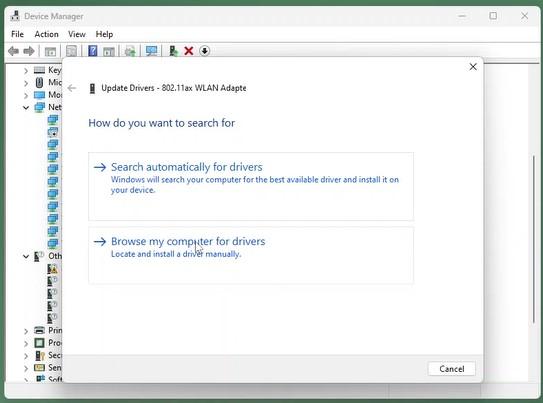Screen dimensions: 543x403
Task: Expand the Monitors tree node
Action: (26, 95)
